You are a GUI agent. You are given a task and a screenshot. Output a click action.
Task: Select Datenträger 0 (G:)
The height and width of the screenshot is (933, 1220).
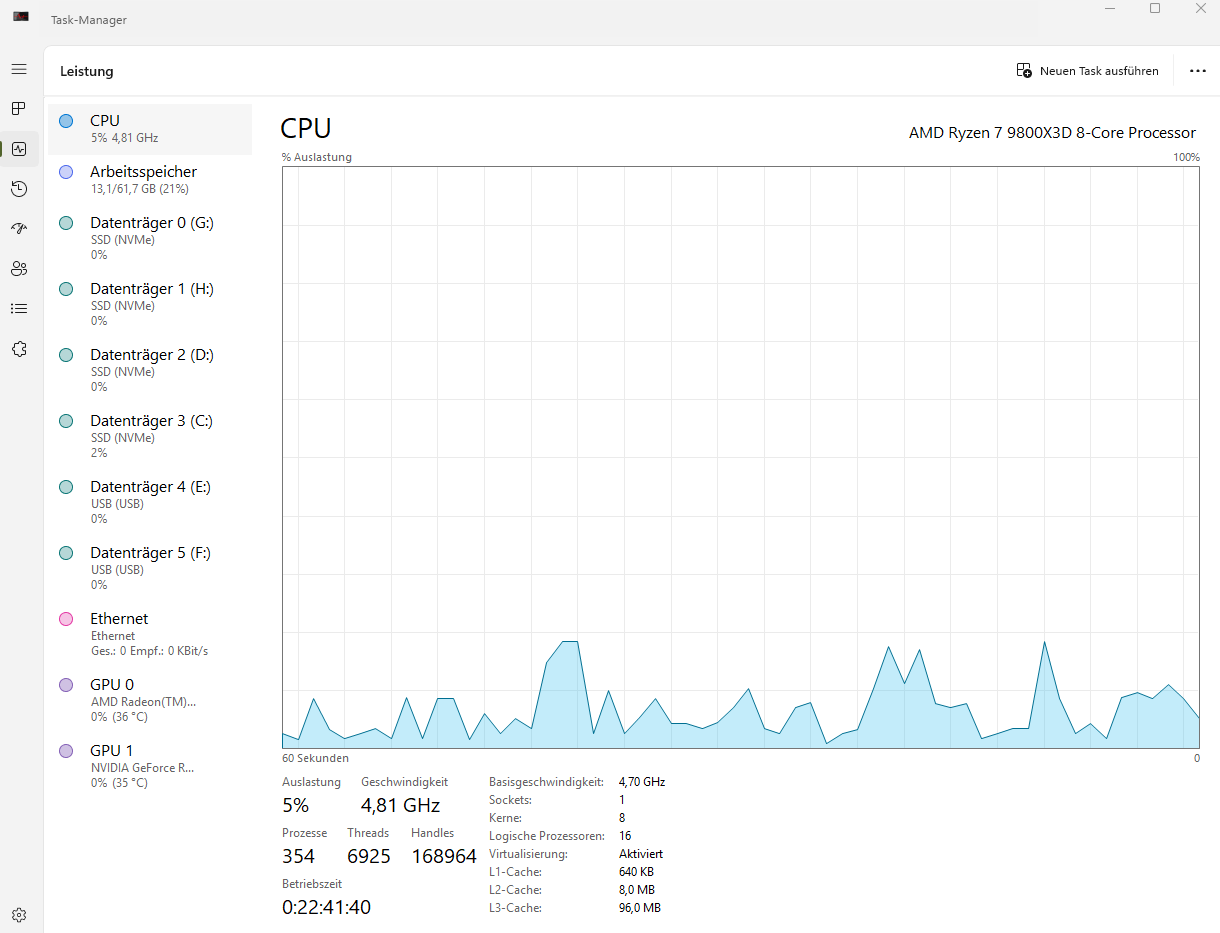click(x=150, y=238)
